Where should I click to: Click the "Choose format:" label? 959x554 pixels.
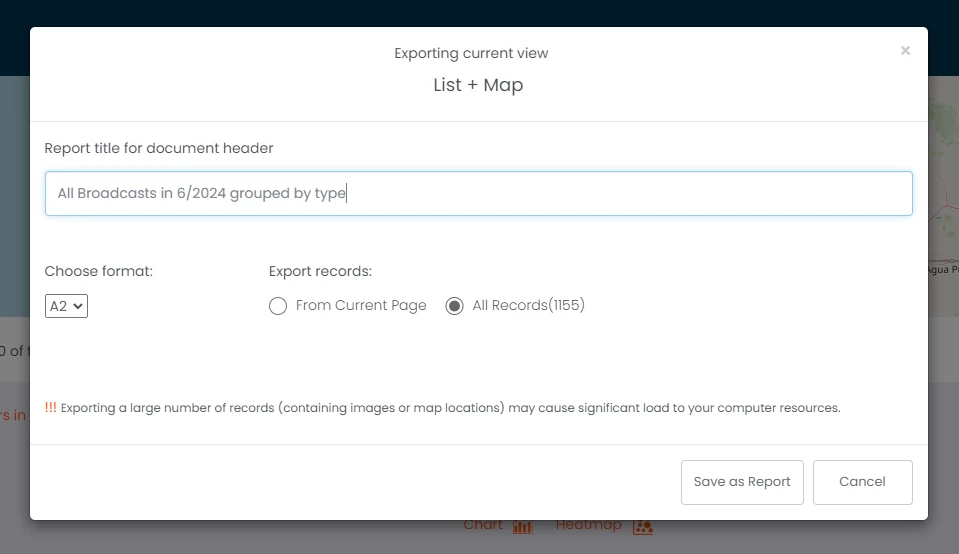99,271
